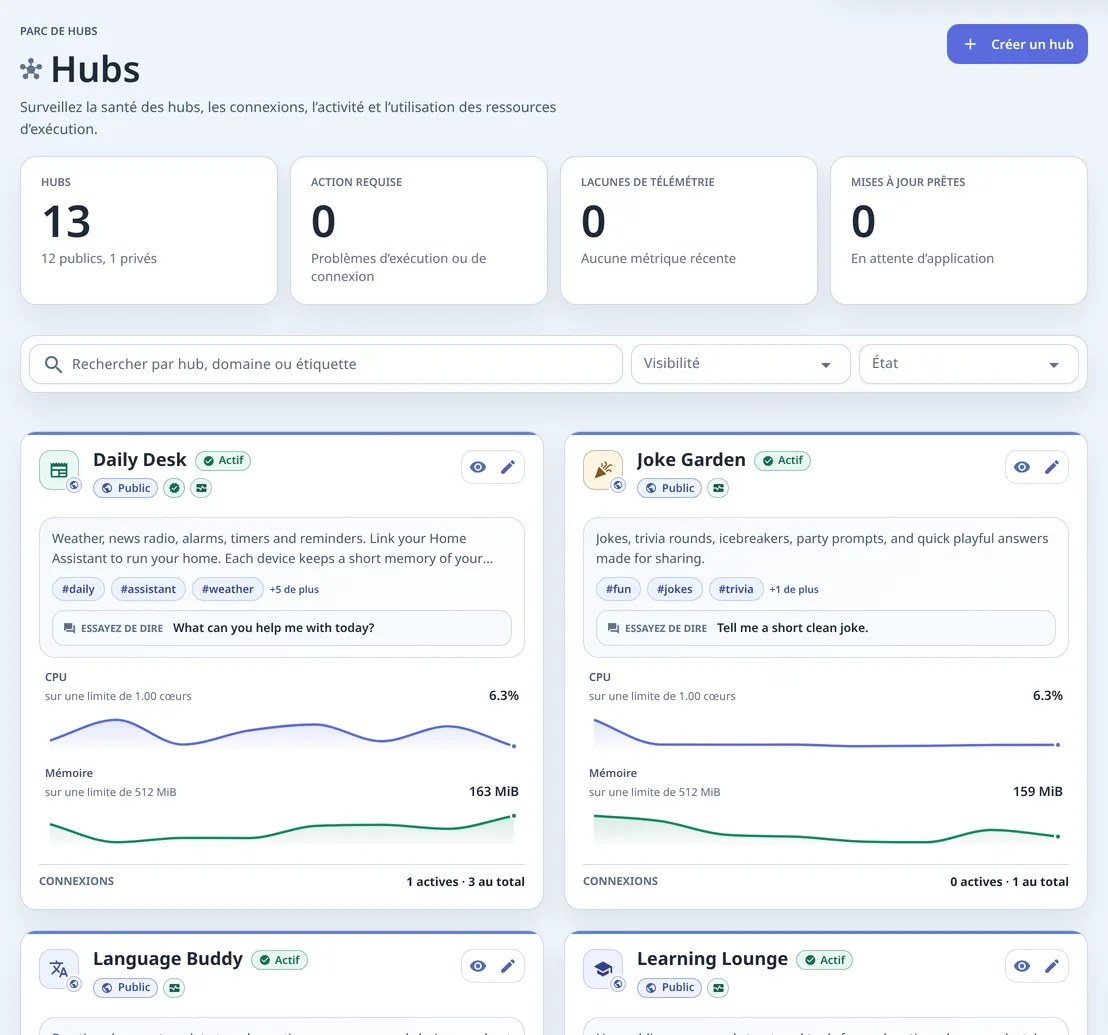1108x1035 pixels.
Task: Edit the Learning Lounge hub with pencil icon
Action: [x=1052, y=966]
